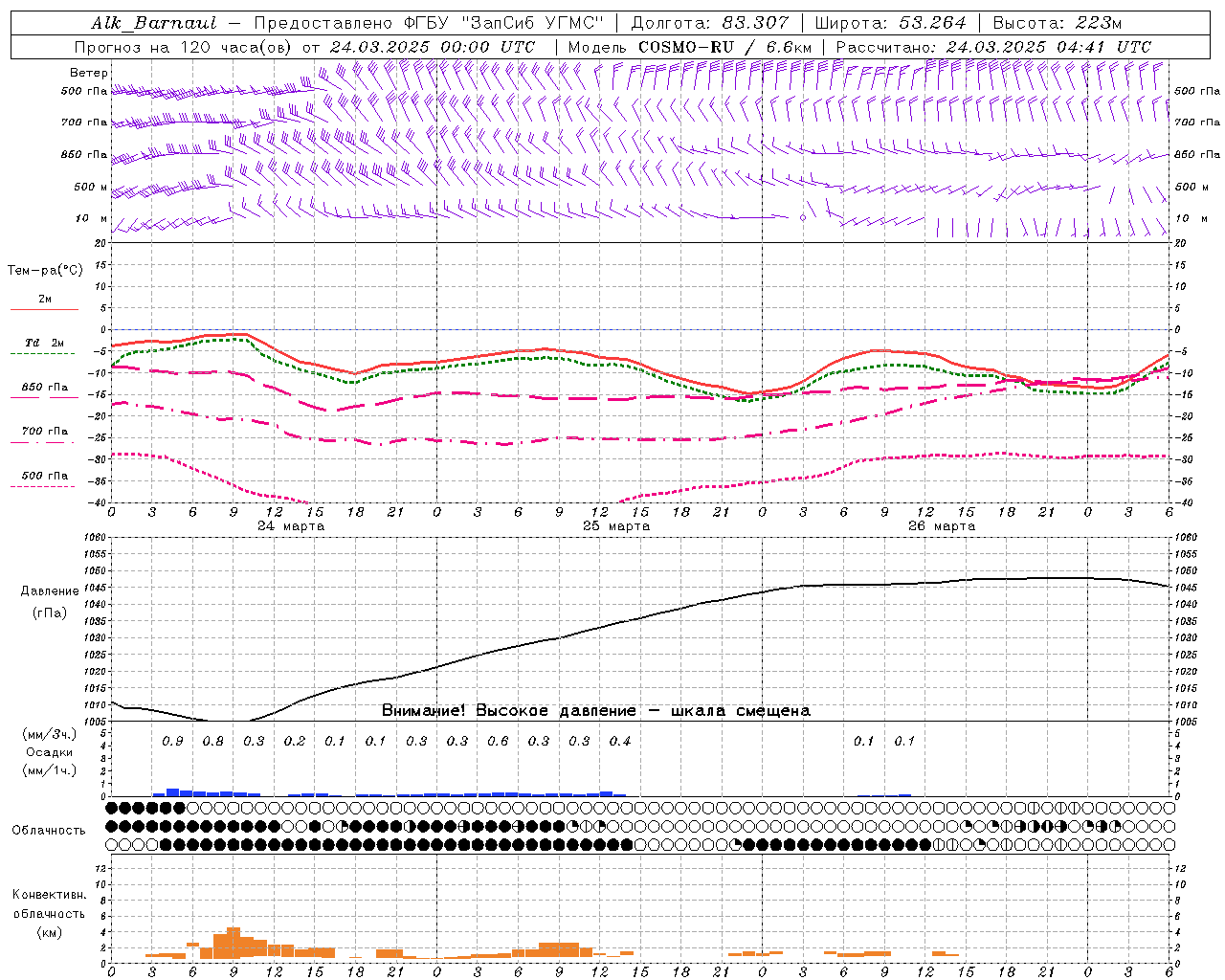1225x980 pixels.
Task: Click the Тем-ра(°C) panel label
Action: pos(45,271)
